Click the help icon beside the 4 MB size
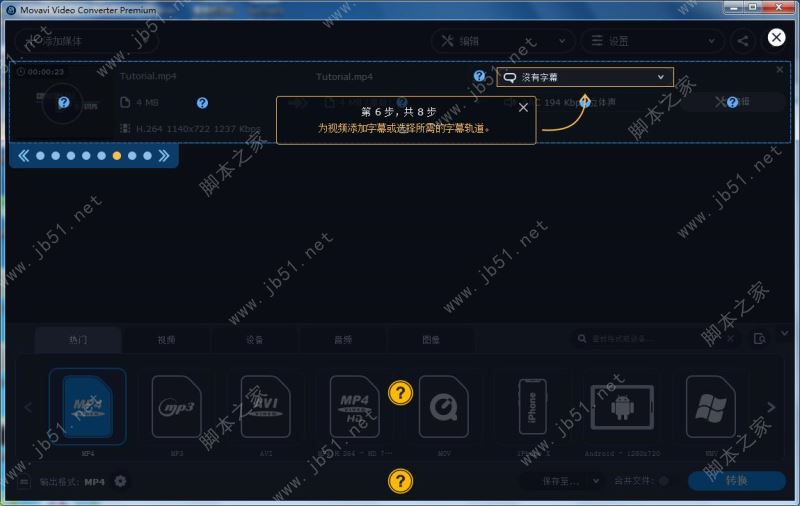 [203, 103]
